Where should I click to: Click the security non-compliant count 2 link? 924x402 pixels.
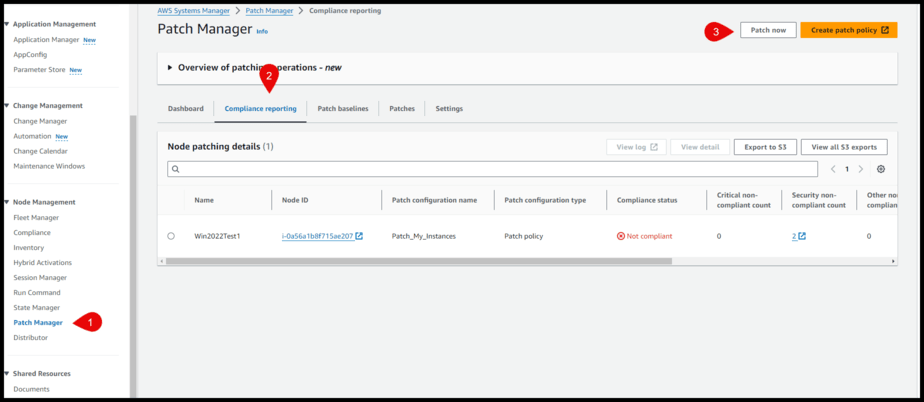[794, 236]
